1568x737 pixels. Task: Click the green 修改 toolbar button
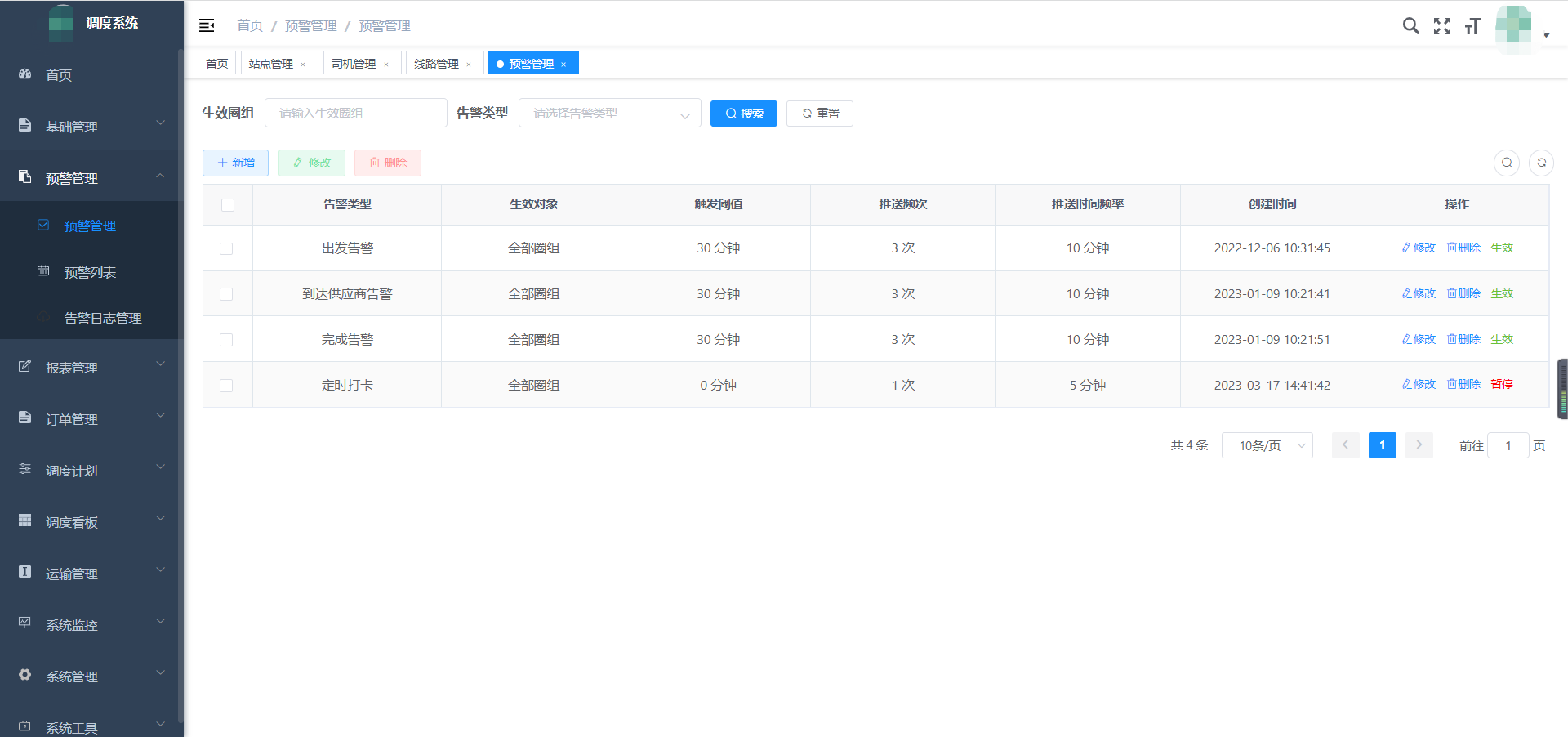pos(312,163)
